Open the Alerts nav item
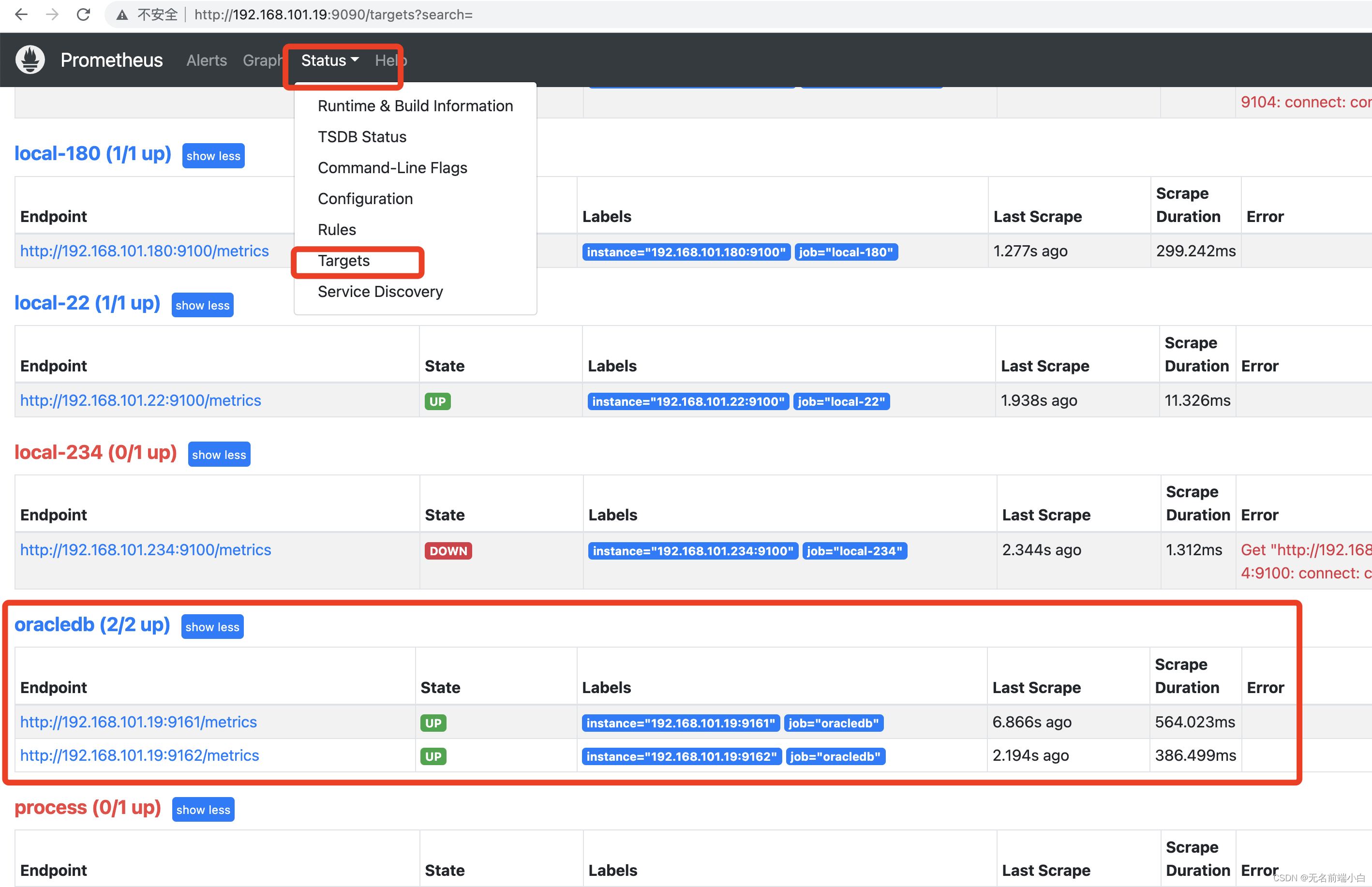Image resolution: width=1372 pixels, height=887 pixels. pos(206,60)
